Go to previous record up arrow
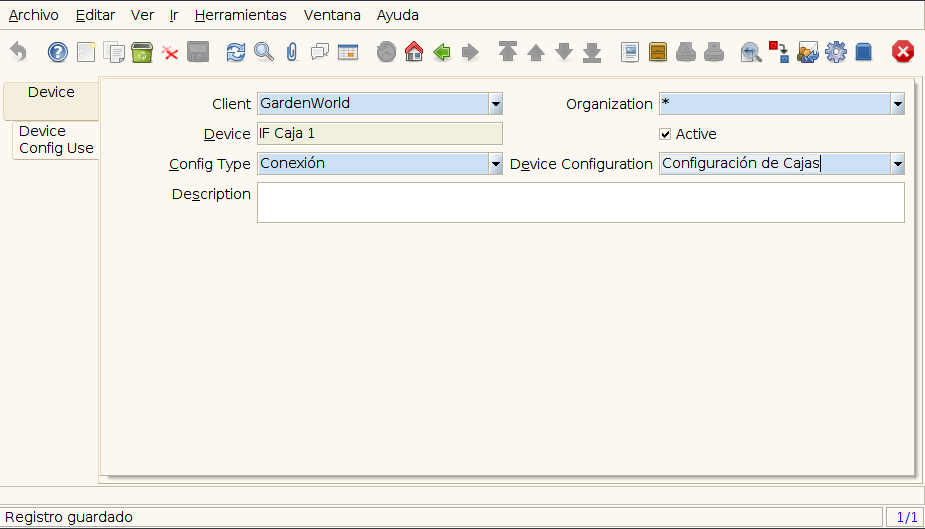 [536, 52]
